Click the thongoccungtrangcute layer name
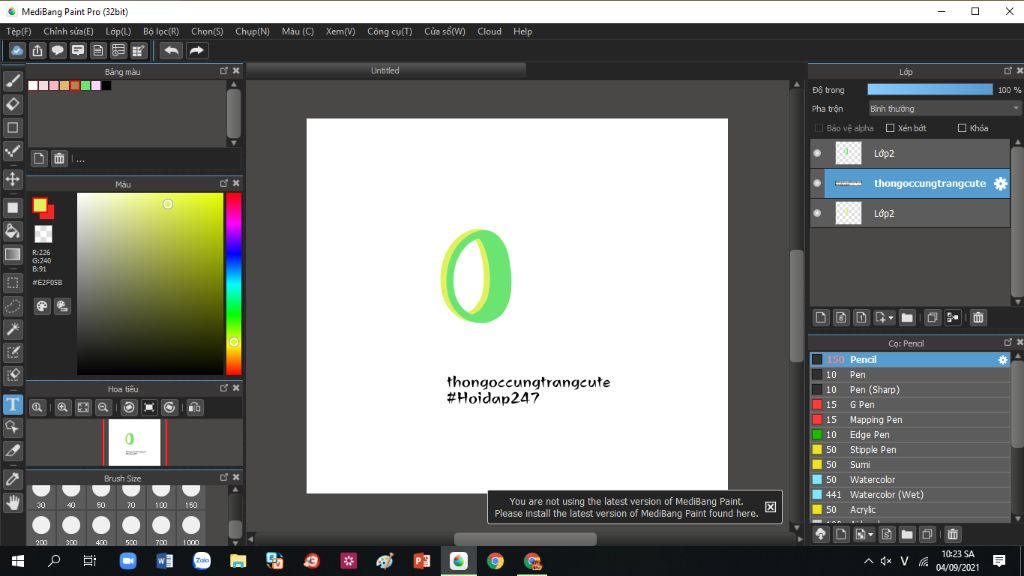 coord(930,184)
